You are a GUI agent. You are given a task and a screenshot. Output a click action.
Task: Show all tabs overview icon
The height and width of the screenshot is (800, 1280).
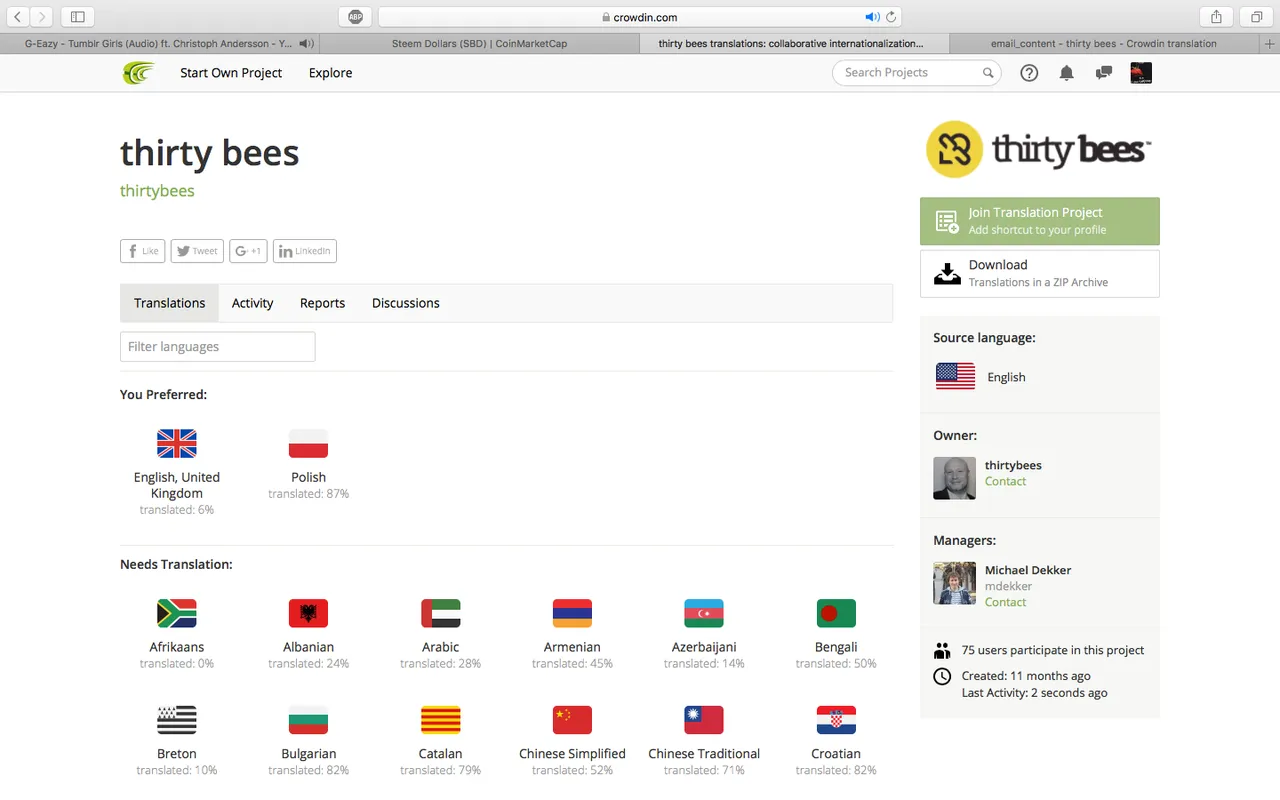pyautogui.click(x=1256, y=17)
